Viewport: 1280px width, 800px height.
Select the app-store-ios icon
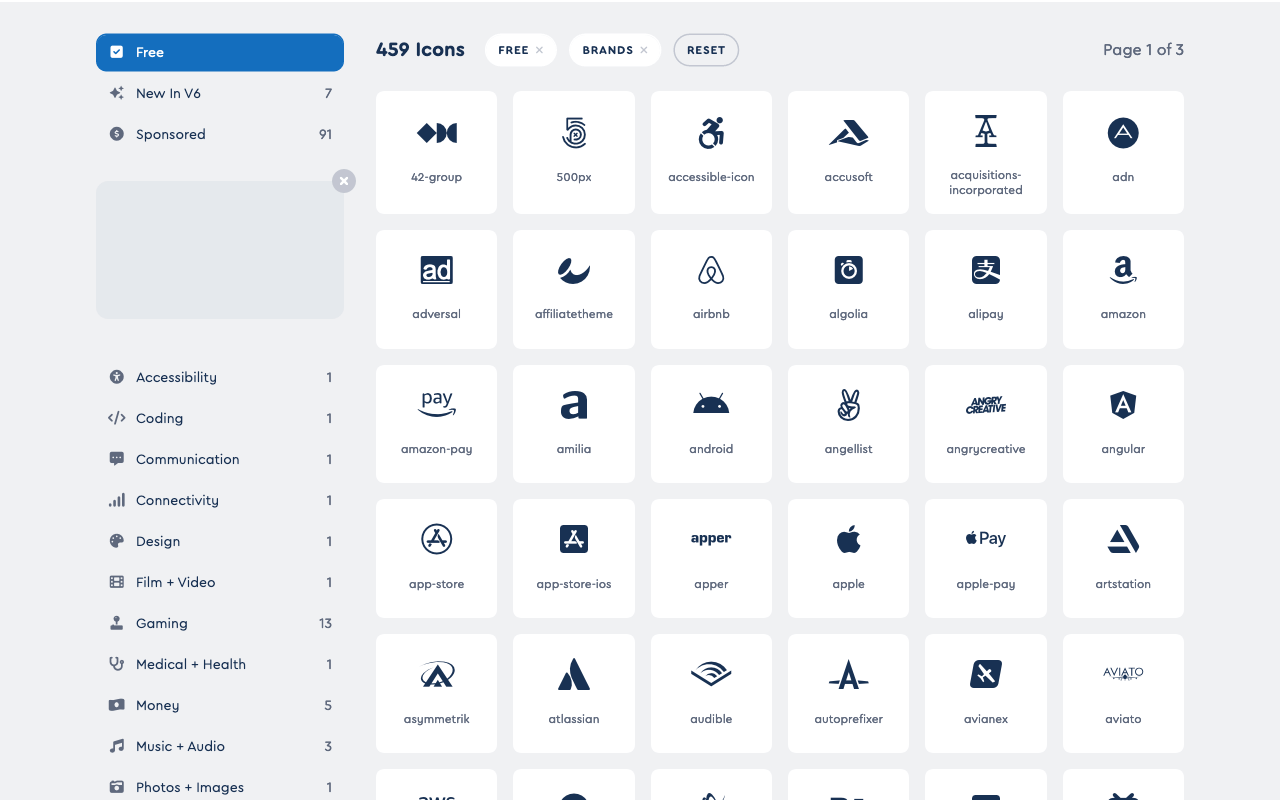click(x=574, y=558)
